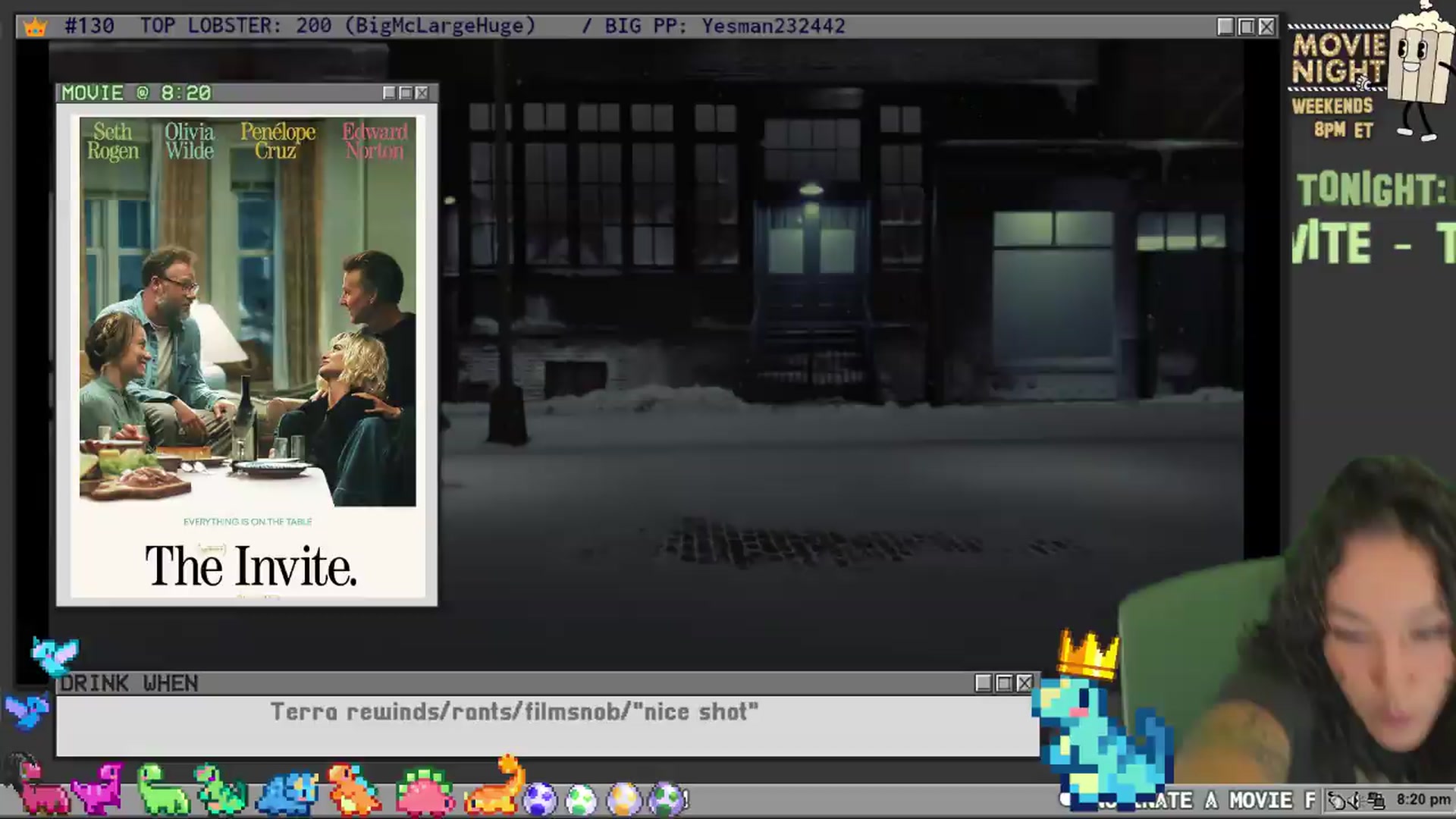Viewport: 1456px width, 819px height.
Task: Click the MOVIE @ 8:20 title bar
Action: (246, 93)
